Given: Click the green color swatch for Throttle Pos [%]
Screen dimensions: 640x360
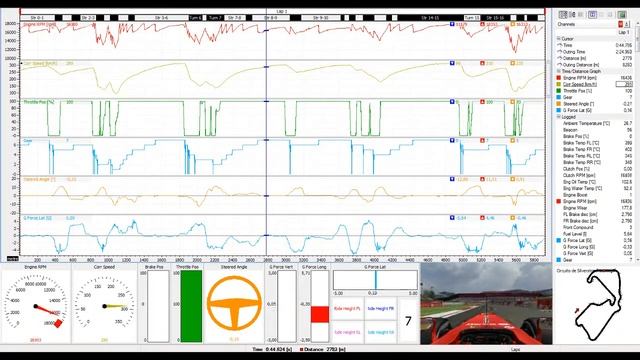Looking at the screenshot, I should click(x=559, y=91).
